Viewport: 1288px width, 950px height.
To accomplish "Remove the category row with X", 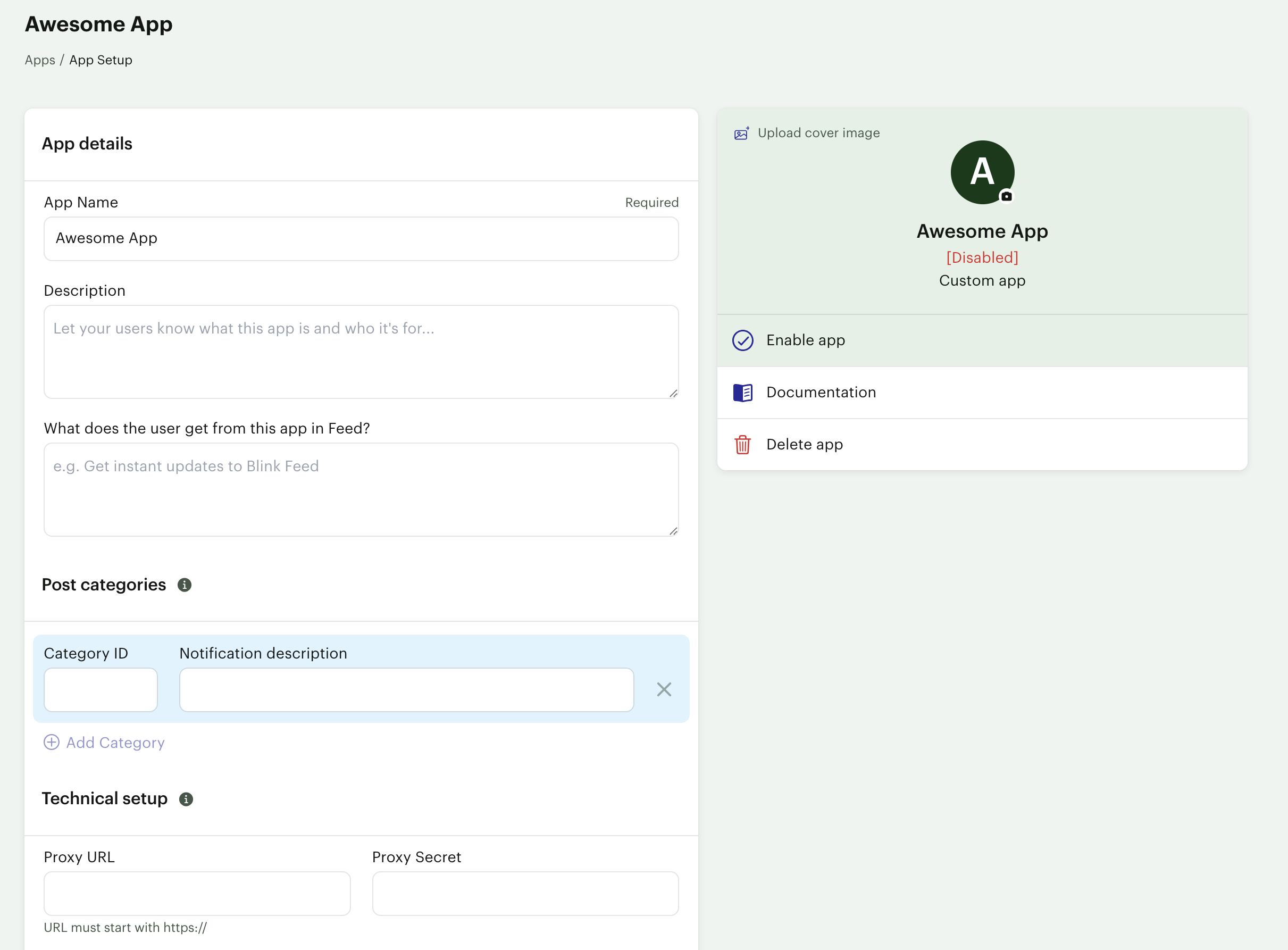I will 664,689.
